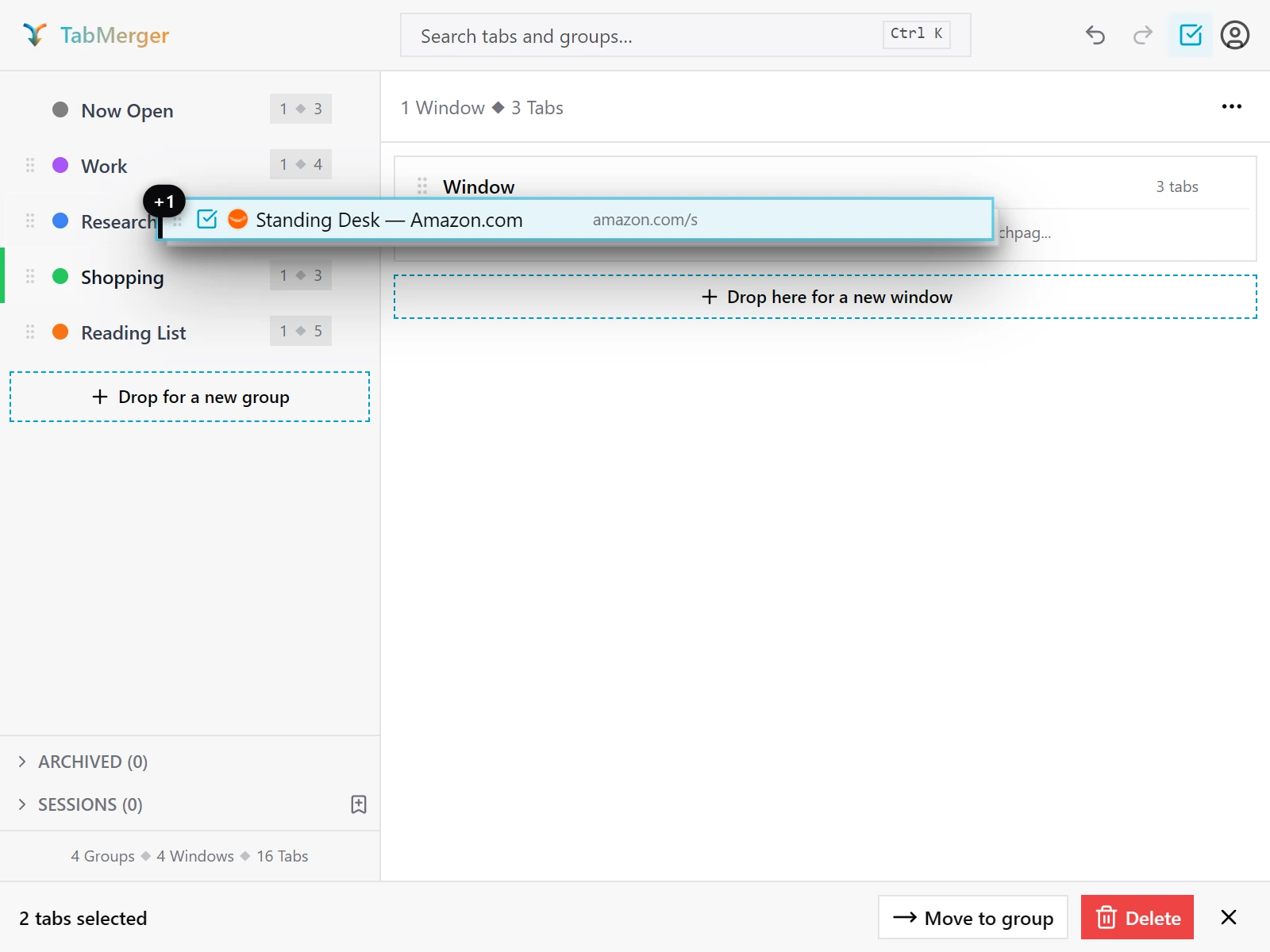This screenshot has width=1270, height=952.
Task: Click the drag handle beside Reading List group
Action: click(x=30, y=332)
